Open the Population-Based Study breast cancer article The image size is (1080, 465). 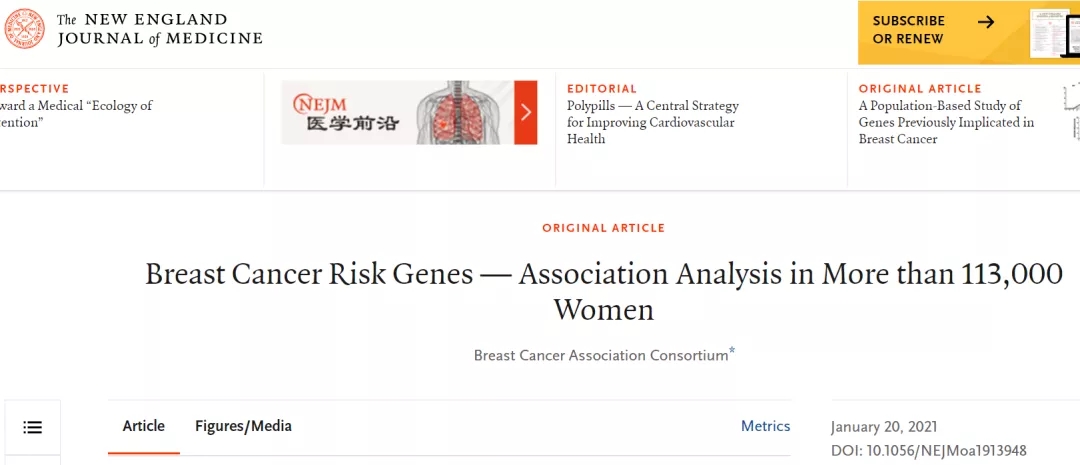(x=946, y=122)
